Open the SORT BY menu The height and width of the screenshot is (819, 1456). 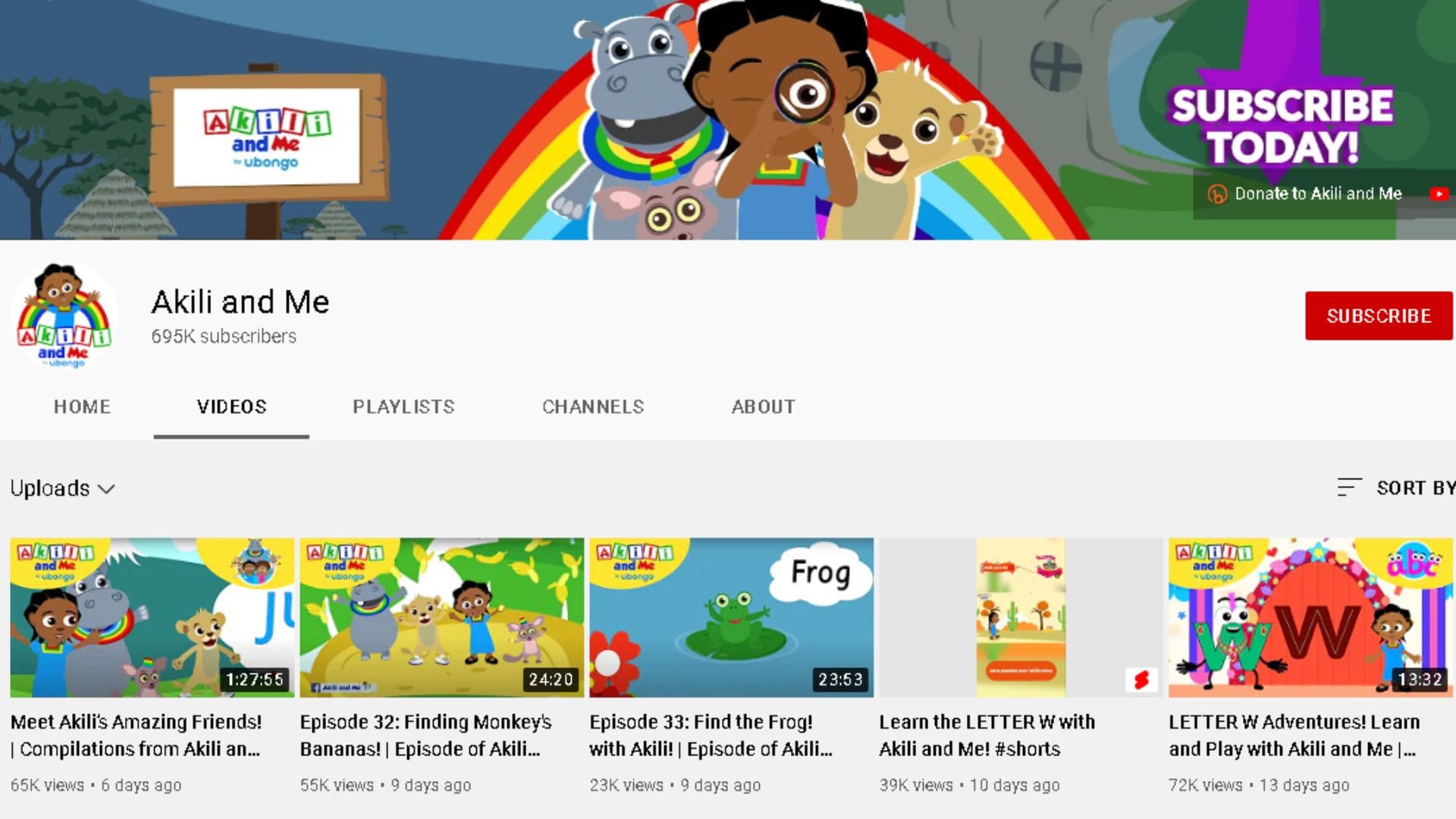(1414, 488)
